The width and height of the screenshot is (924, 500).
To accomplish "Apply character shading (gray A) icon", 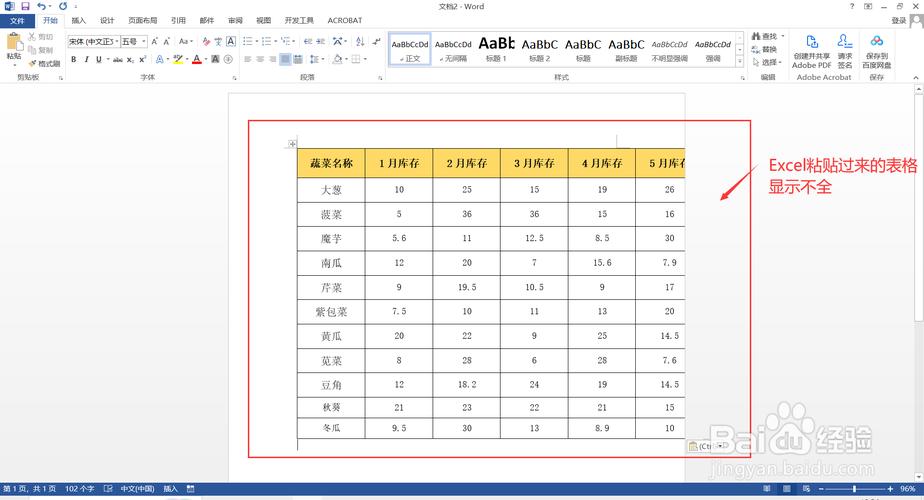I will [x=215, y=60].
